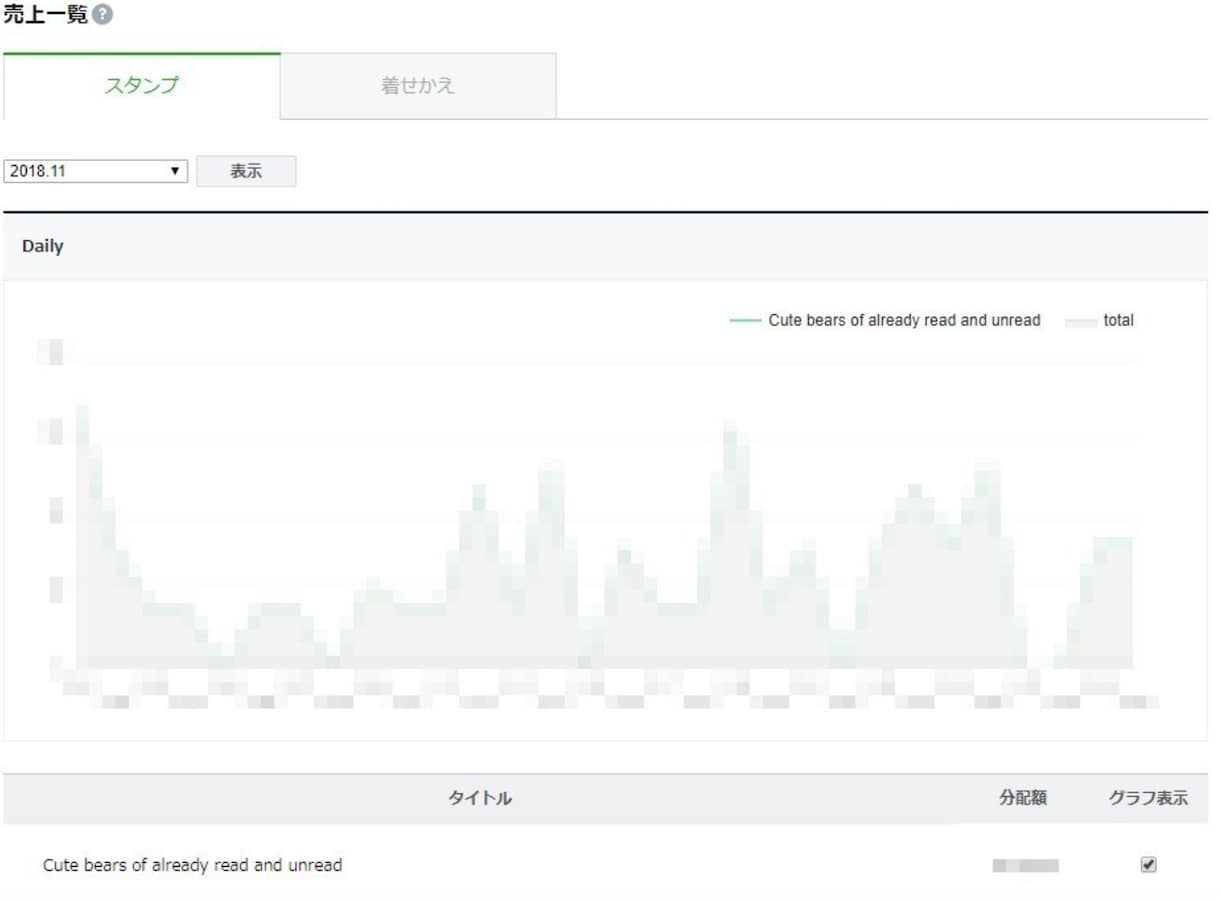
Task: Click the 分配額 column header
Action: [1023, 798]
